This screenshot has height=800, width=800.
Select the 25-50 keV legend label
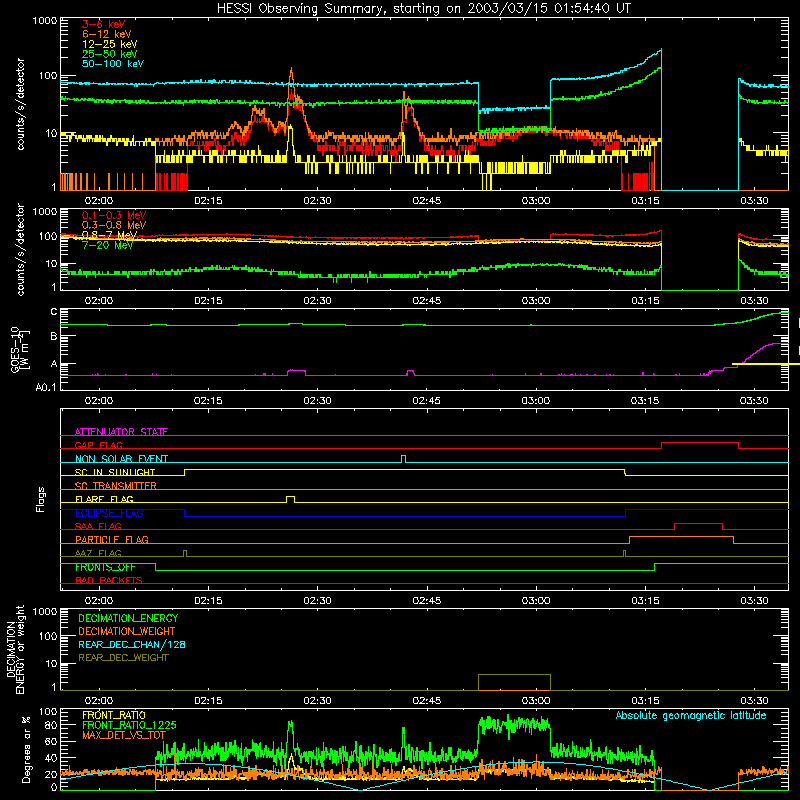pyautogui.click(x=110, y=54)
